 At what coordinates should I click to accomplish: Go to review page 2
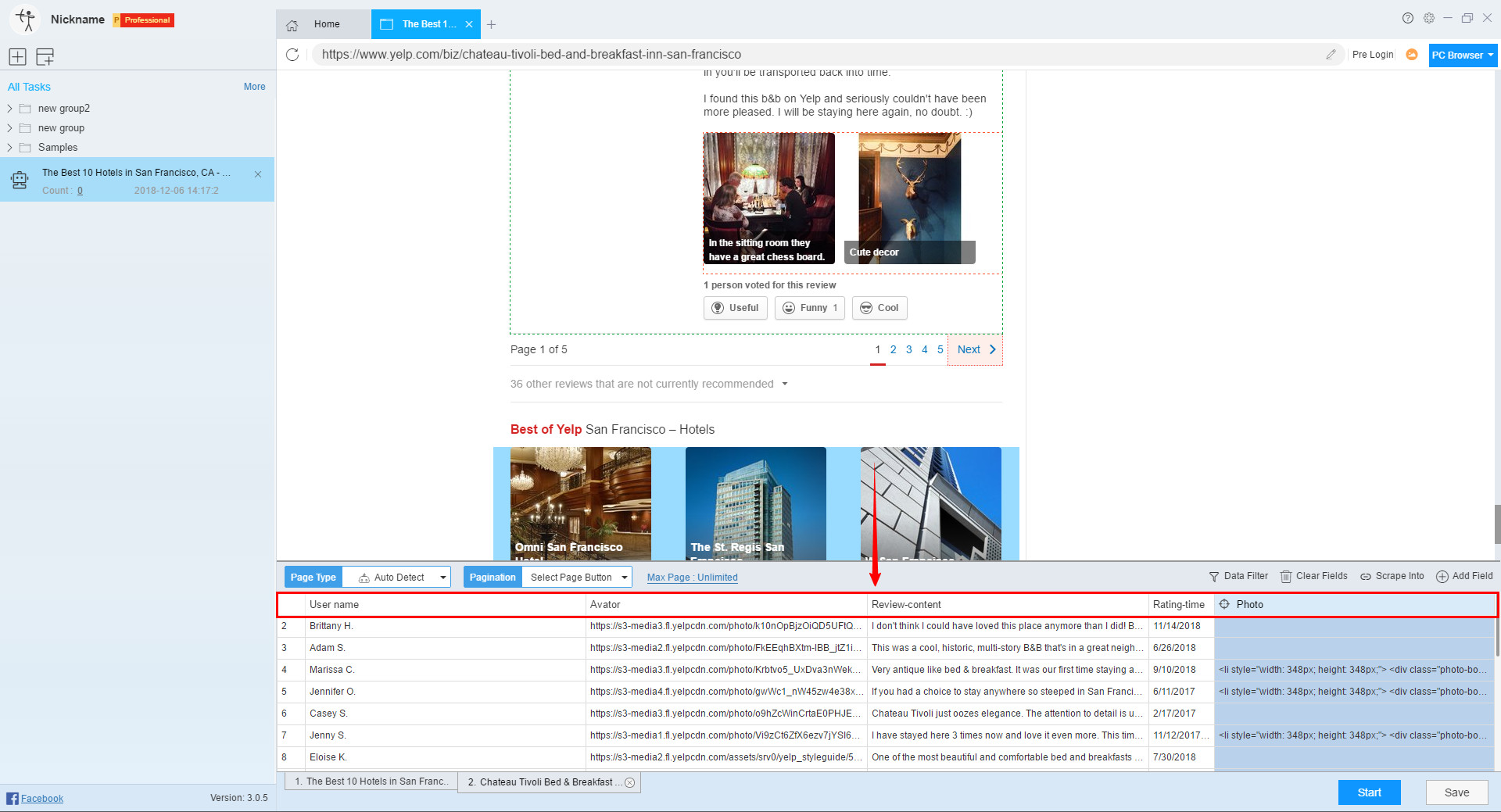pyautogui.click(x=893, y=349)
